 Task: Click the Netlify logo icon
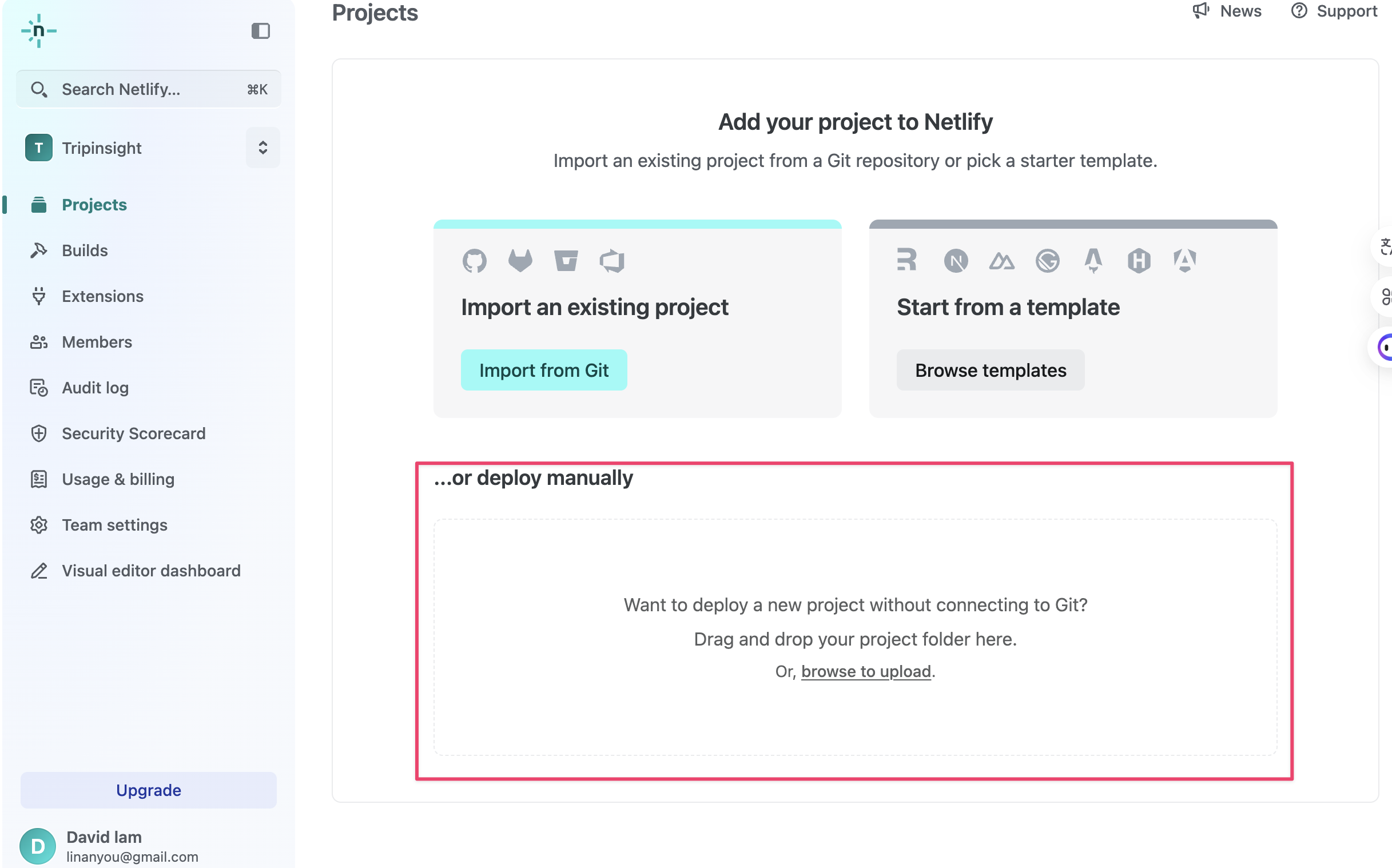coord(38,31)
